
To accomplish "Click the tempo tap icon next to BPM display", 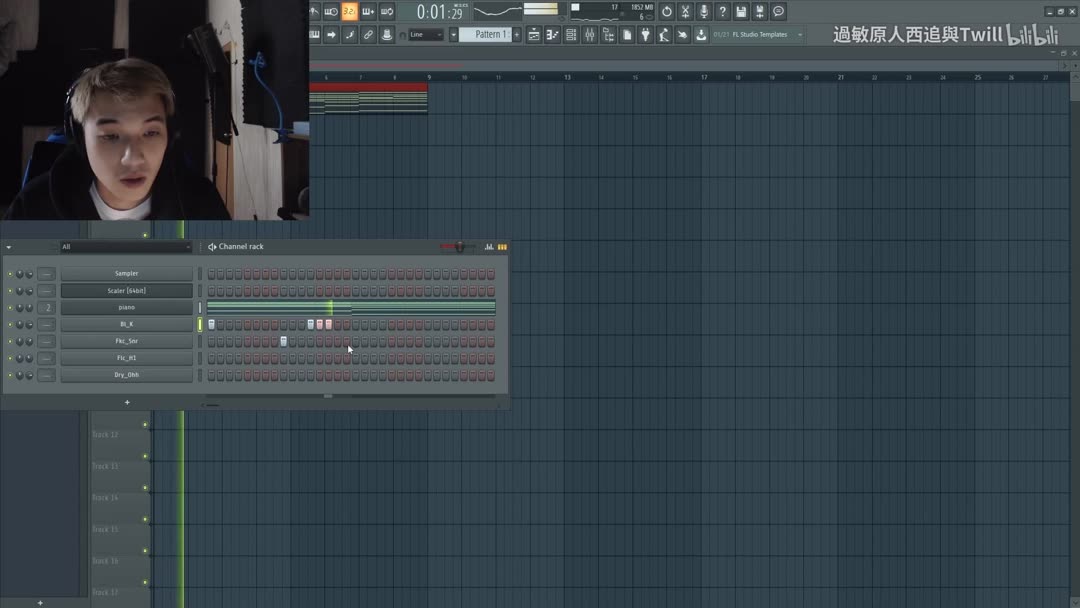I will pyautogui.click(x=666, y=11).
